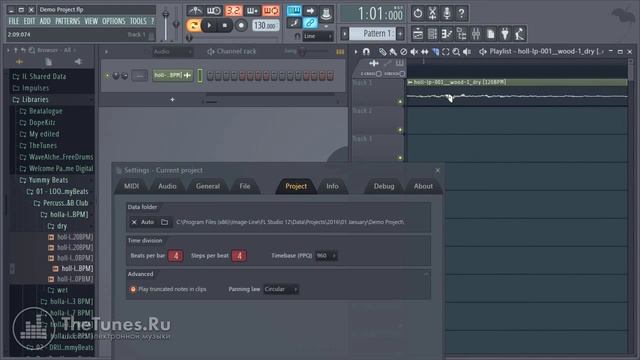Open the FILE menu
The width and height of the screenshot is (640, 360).
[13, 21]
